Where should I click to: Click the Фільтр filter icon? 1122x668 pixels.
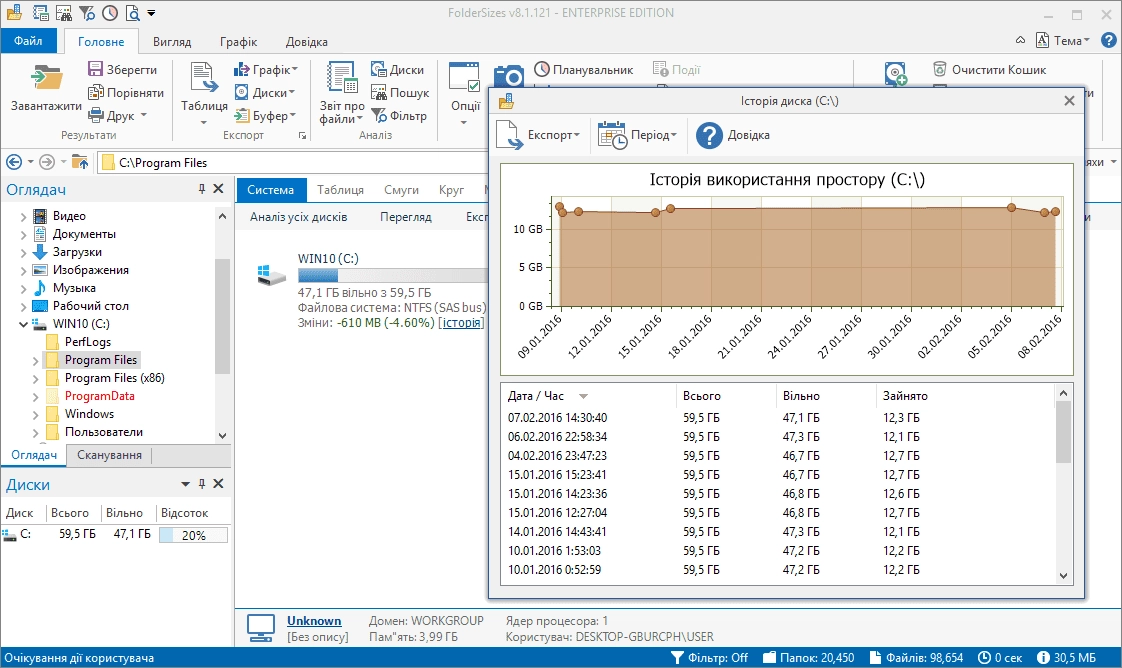tap(379, 115)
